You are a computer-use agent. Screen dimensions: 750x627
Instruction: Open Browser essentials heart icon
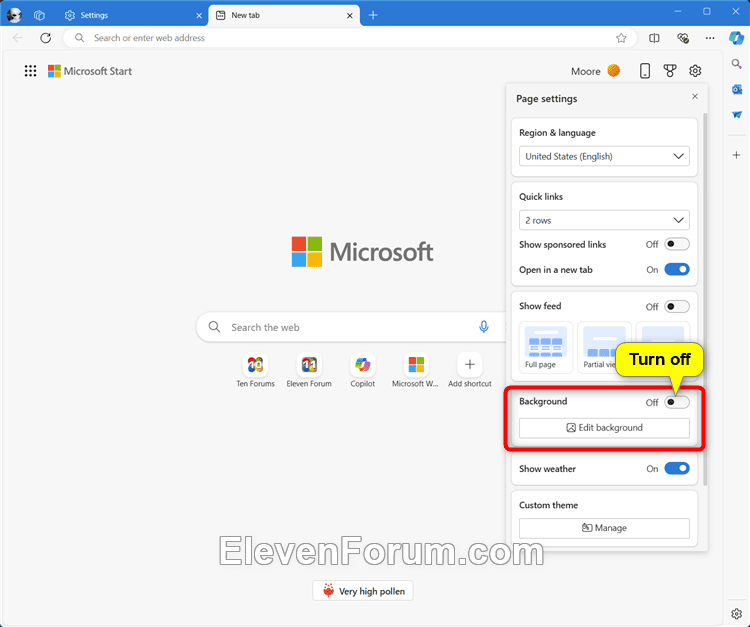point(683,38)
